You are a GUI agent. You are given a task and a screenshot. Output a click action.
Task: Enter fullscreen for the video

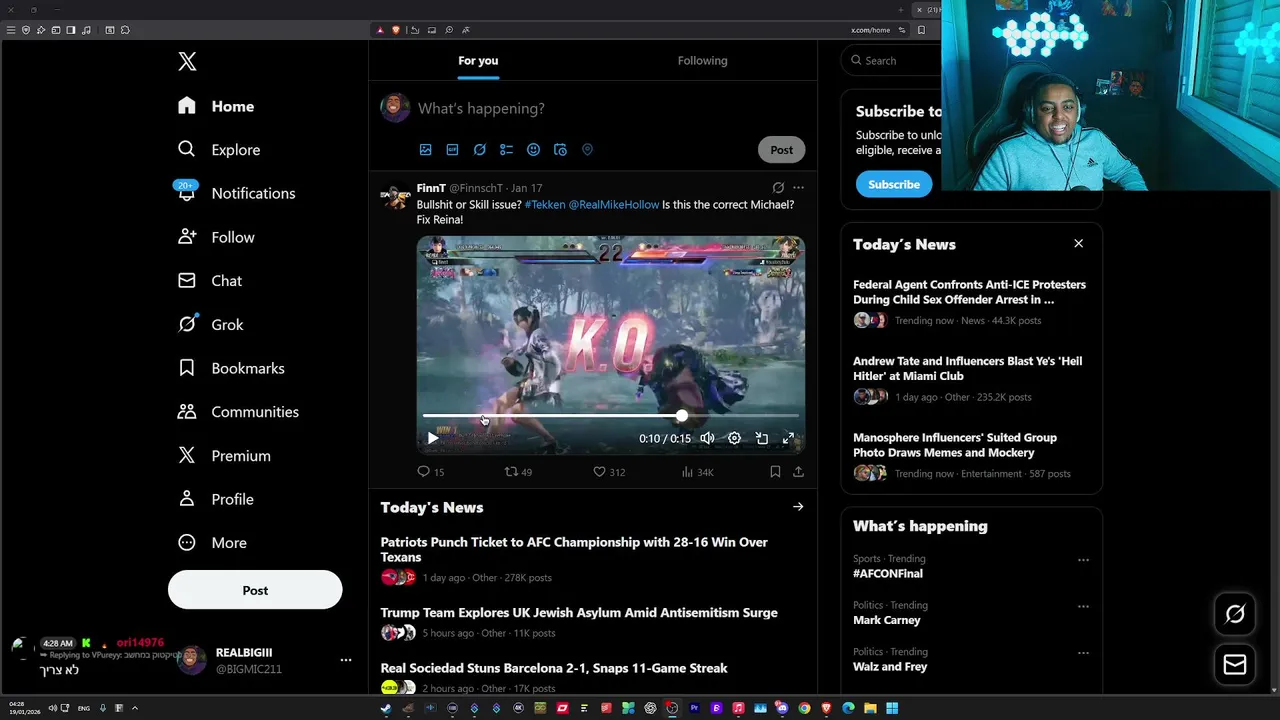click(x=788, y=438)
